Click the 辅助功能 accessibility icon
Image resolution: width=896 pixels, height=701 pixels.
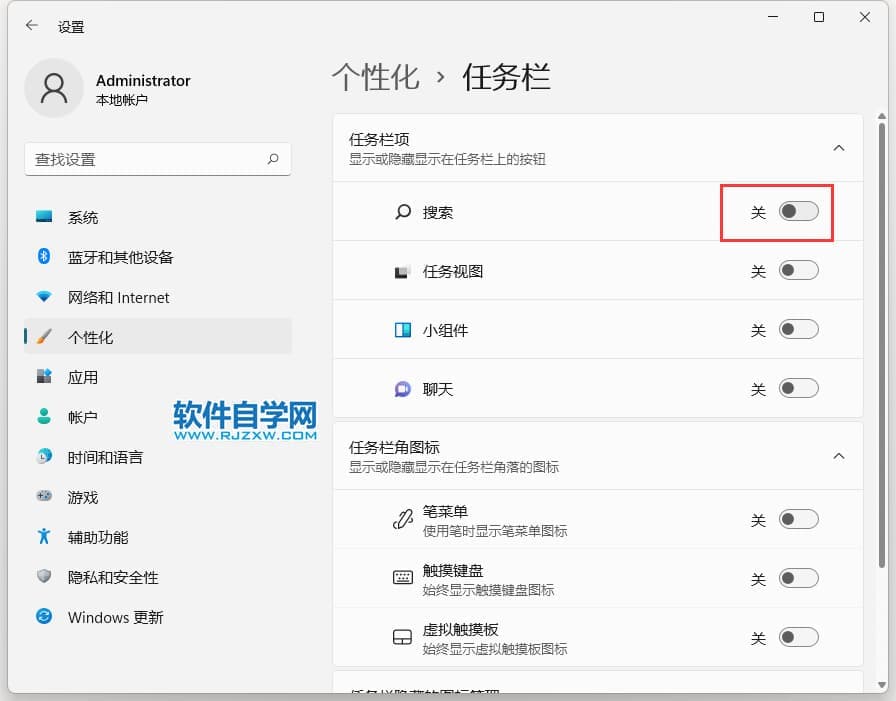tap(44, 537)
